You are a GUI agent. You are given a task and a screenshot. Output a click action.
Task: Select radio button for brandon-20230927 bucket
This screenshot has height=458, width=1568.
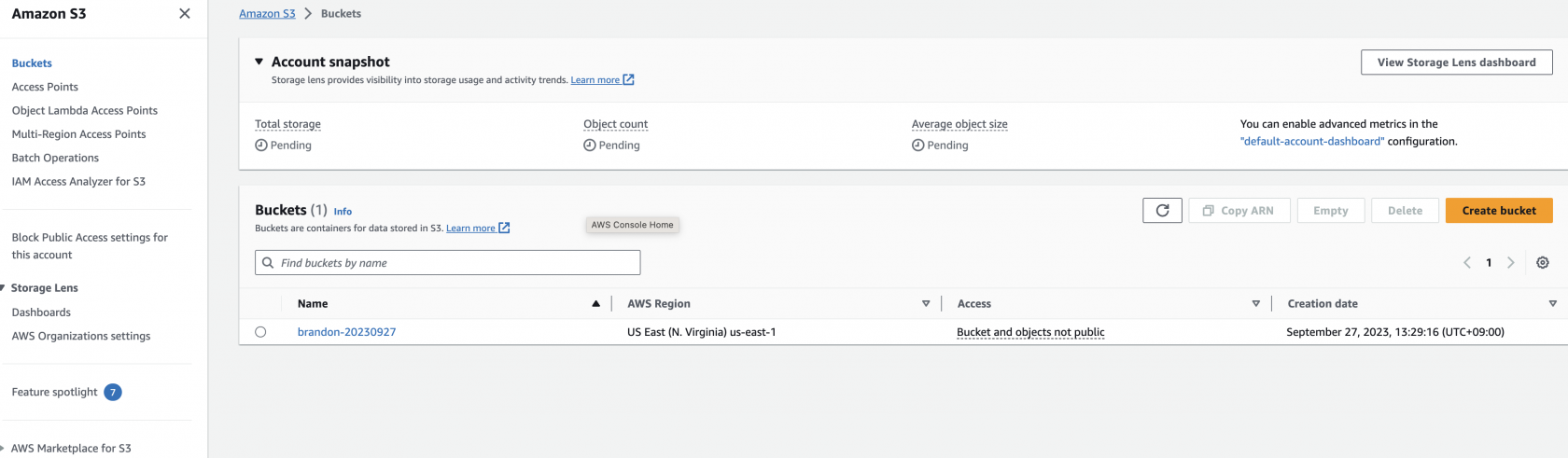pyautogui.click(x=260, y=332)
